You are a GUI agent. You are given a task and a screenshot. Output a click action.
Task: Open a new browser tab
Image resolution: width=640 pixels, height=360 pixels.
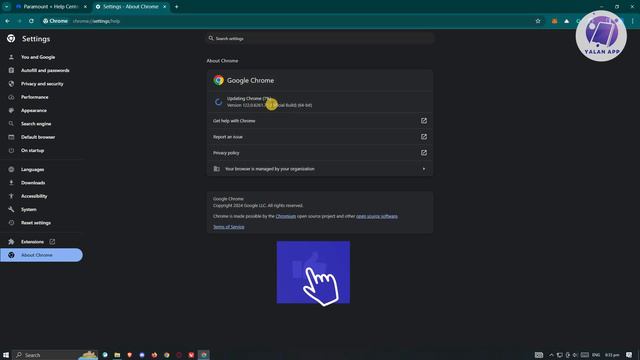(176, 7)
